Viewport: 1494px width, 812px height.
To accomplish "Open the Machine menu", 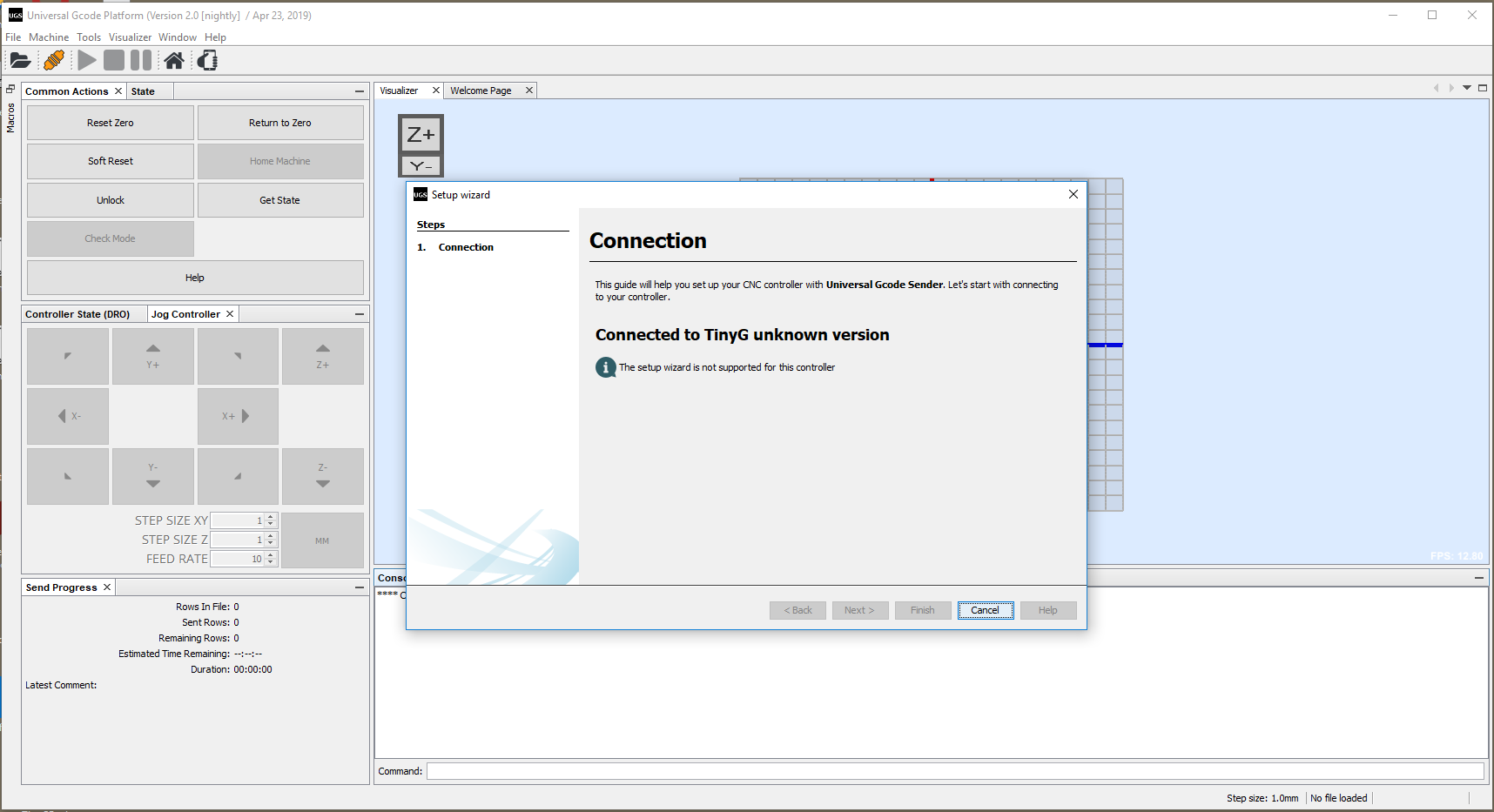I will tap(49, 37).
